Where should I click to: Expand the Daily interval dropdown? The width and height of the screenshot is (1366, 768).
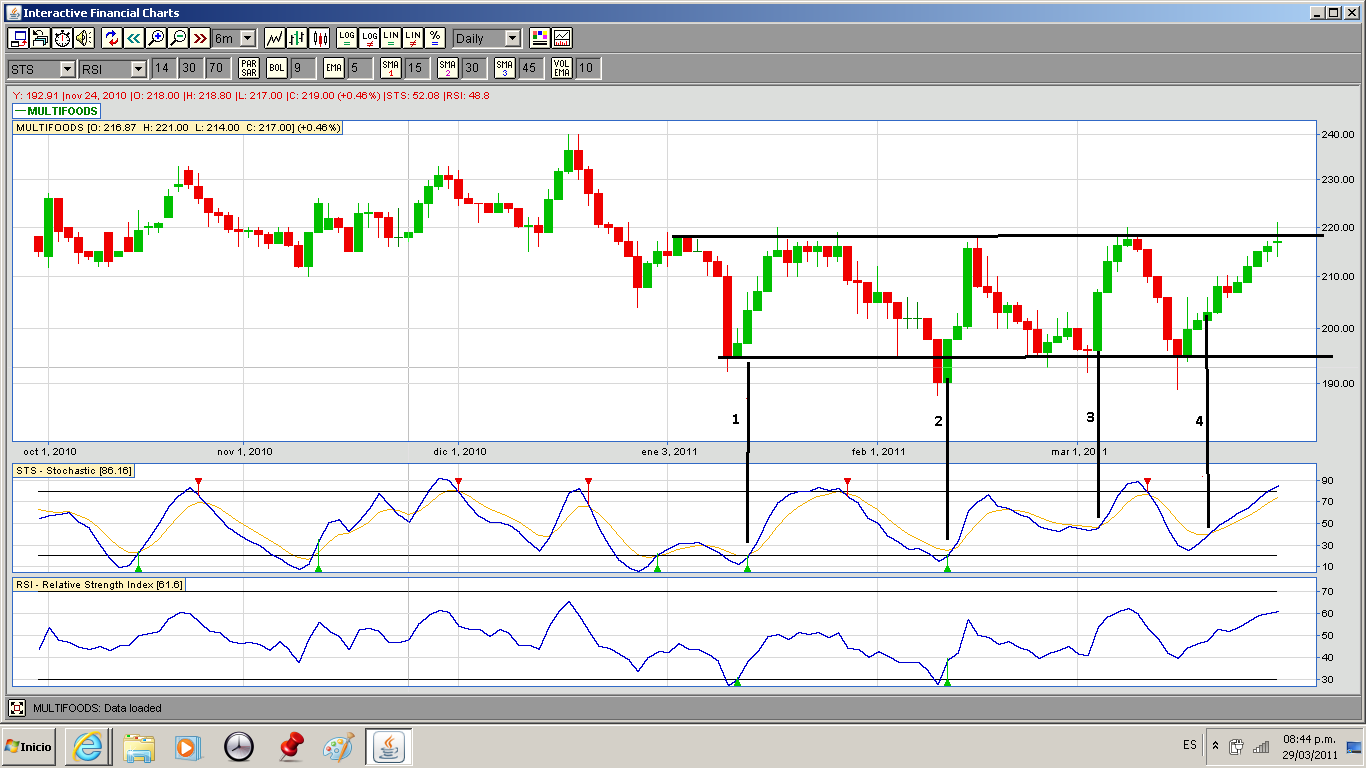click(x=512, y=38)
